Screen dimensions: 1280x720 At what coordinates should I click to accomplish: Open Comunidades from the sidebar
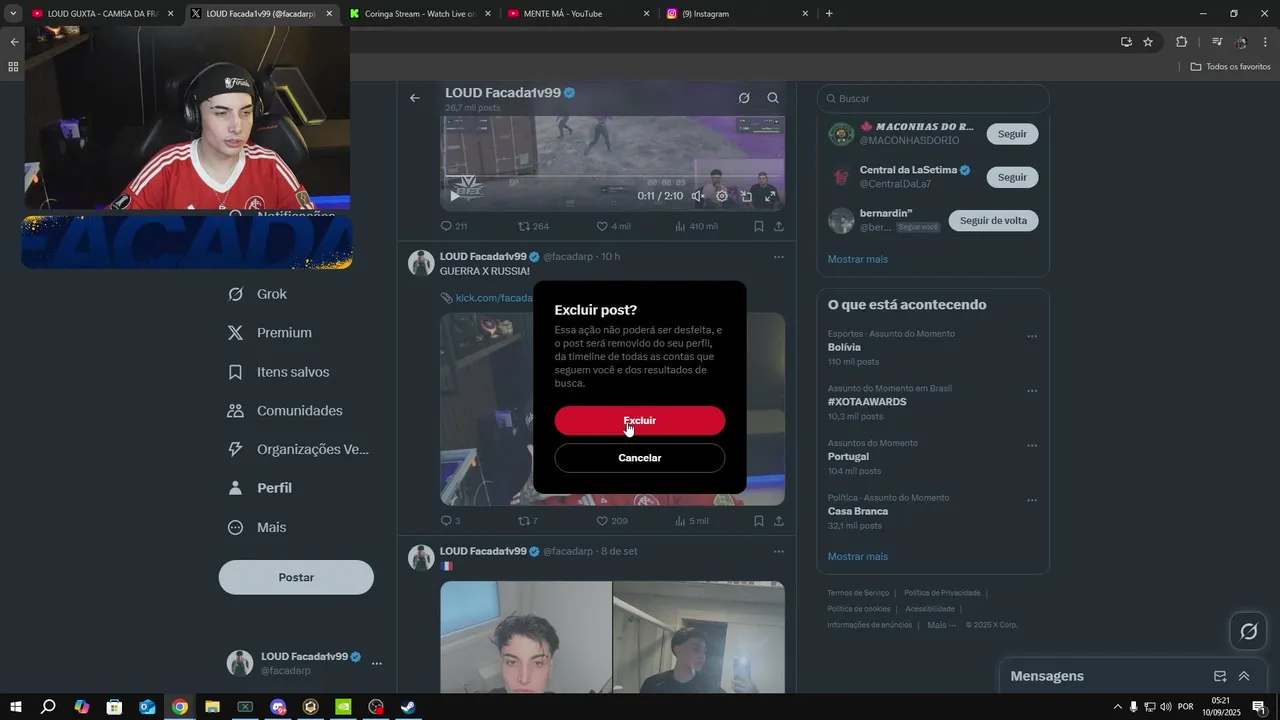(x=286, y=411)
